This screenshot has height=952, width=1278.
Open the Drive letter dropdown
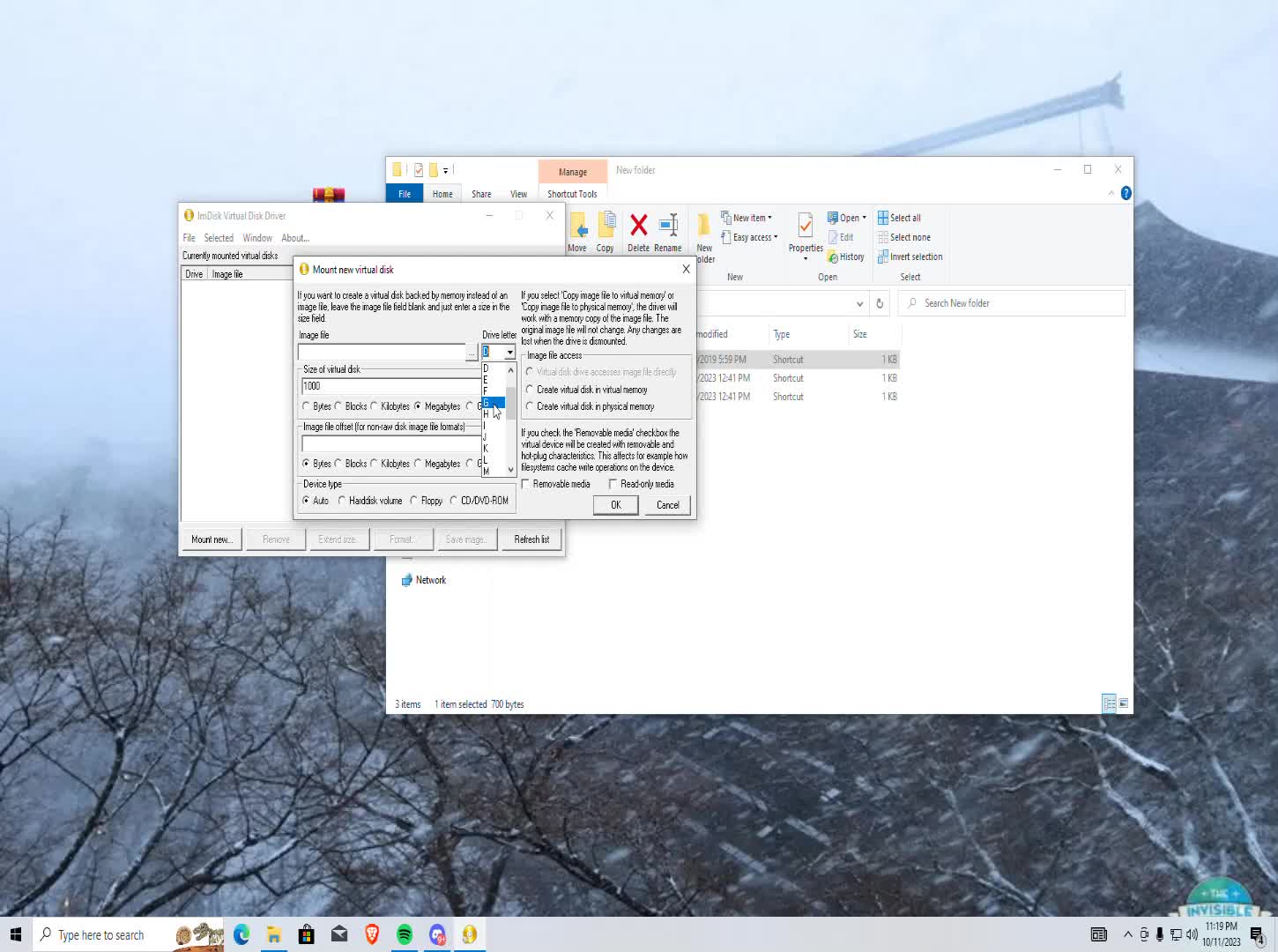509,352
